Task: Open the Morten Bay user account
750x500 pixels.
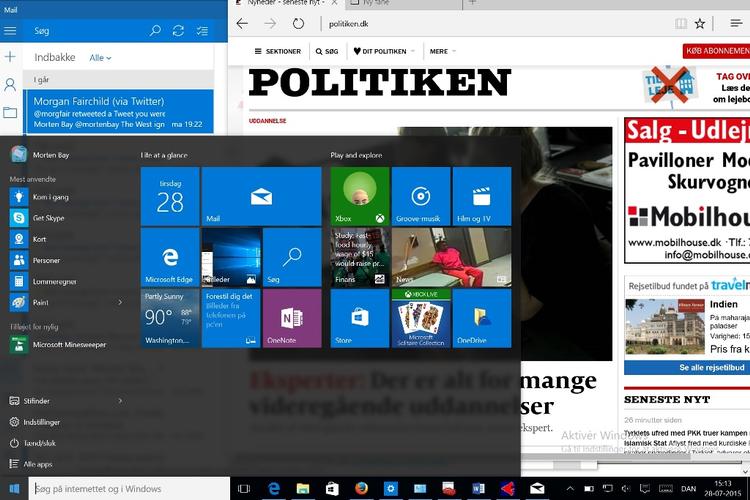Action: pyautogui.click(x=40, y=155)
